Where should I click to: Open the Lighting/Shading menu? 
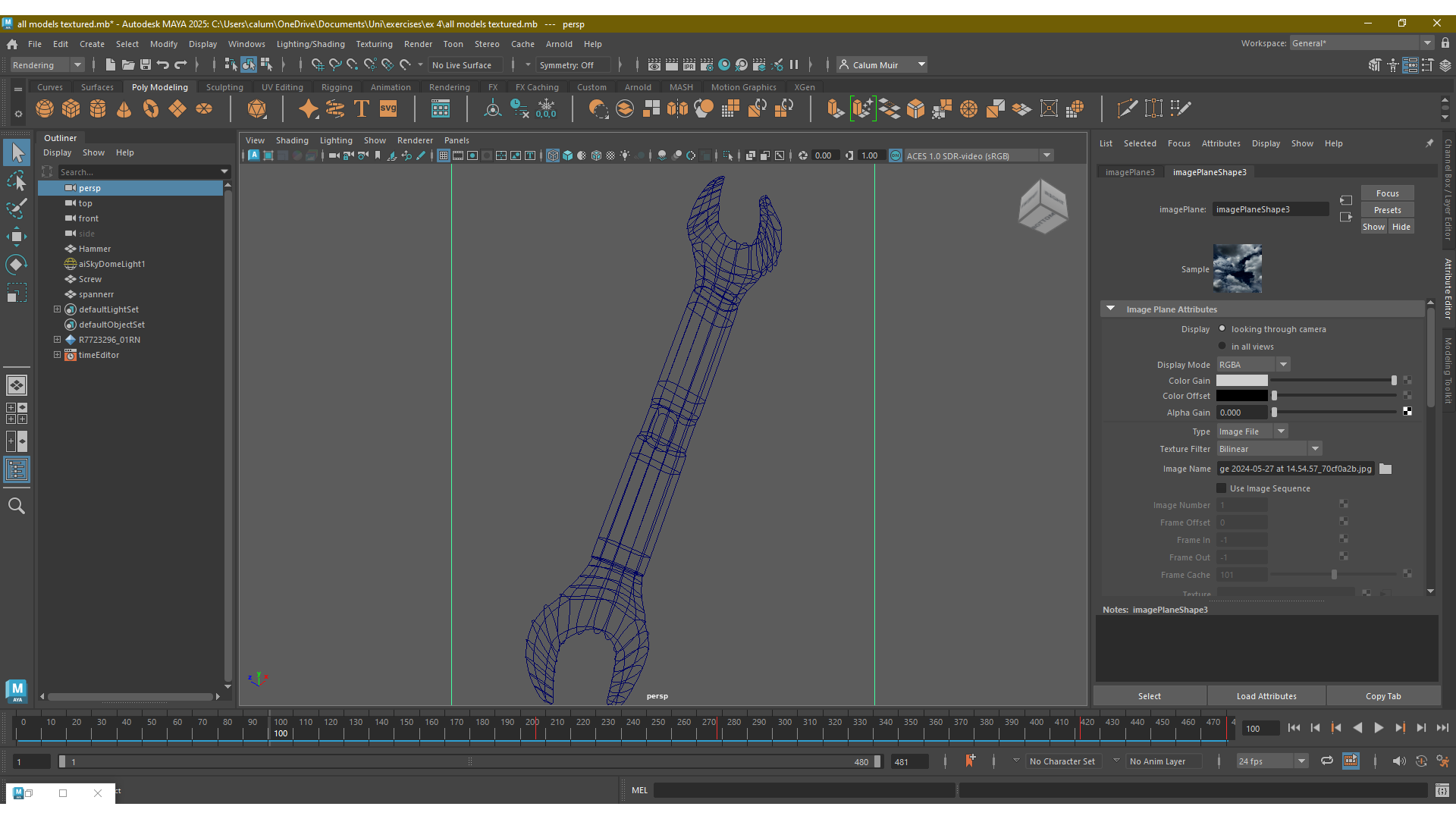(310, 44)
